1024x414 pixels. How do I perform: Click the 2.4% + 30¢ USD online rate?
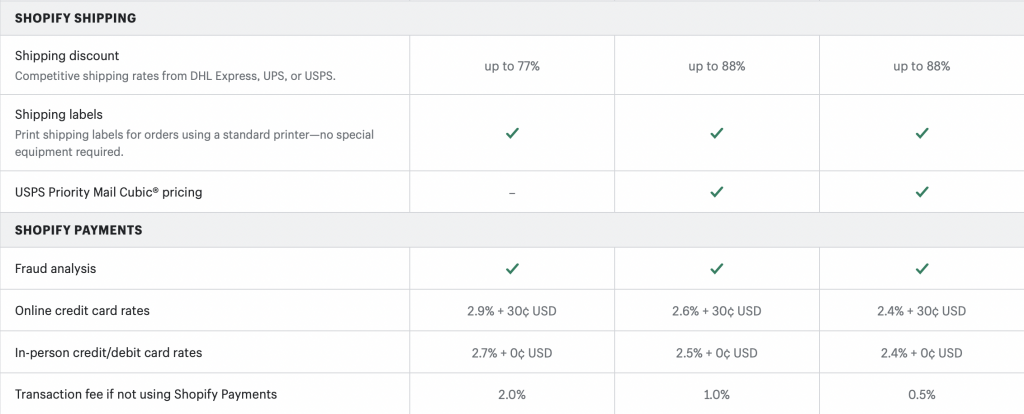921,311
